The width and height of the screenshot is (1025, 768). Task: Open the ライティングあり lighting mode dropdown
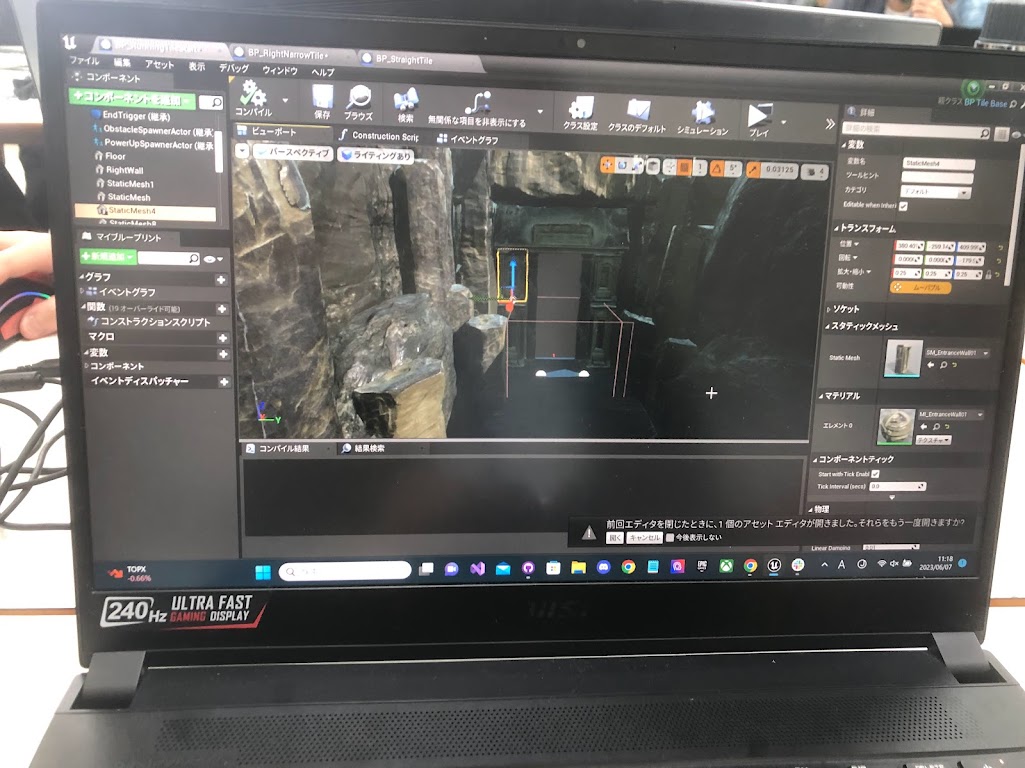[x=377, y=155]
